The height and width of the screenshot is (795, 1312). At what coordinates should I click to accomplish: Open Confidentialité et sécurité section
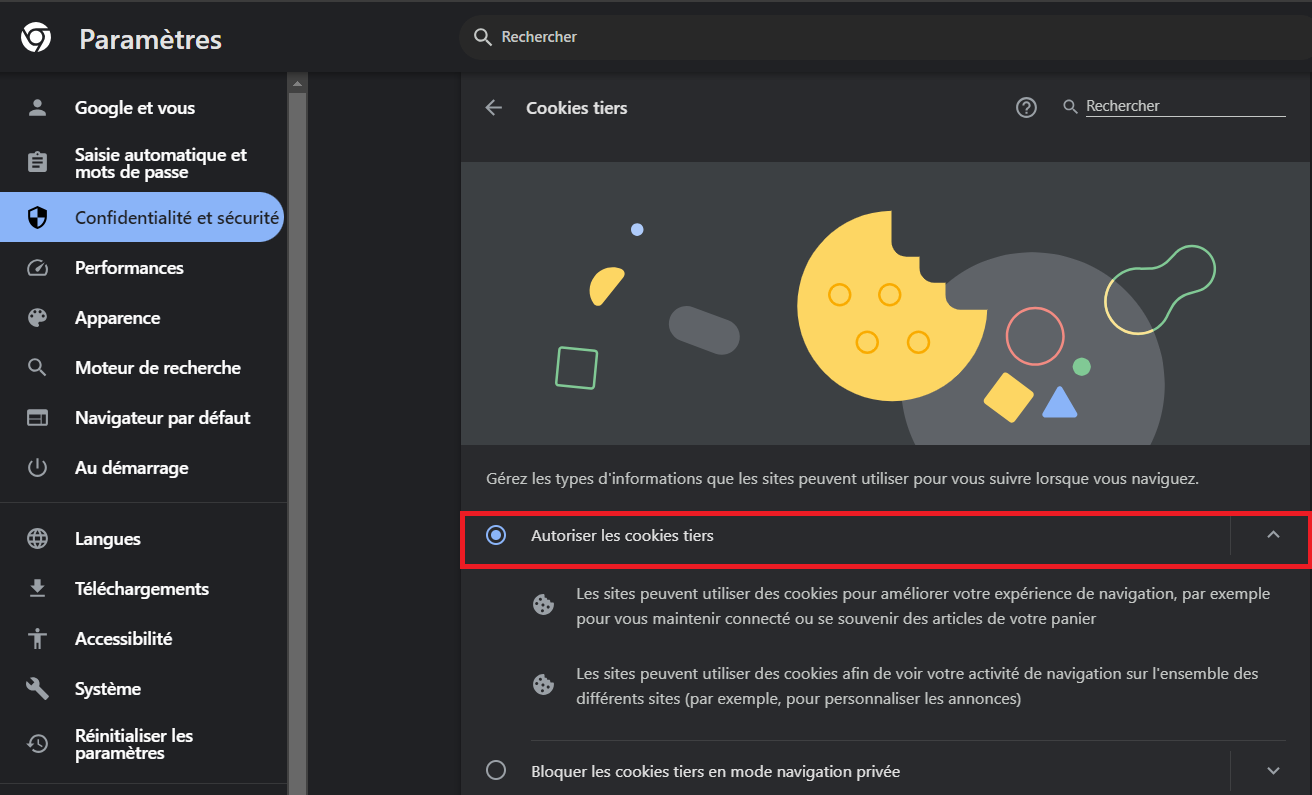142,217
